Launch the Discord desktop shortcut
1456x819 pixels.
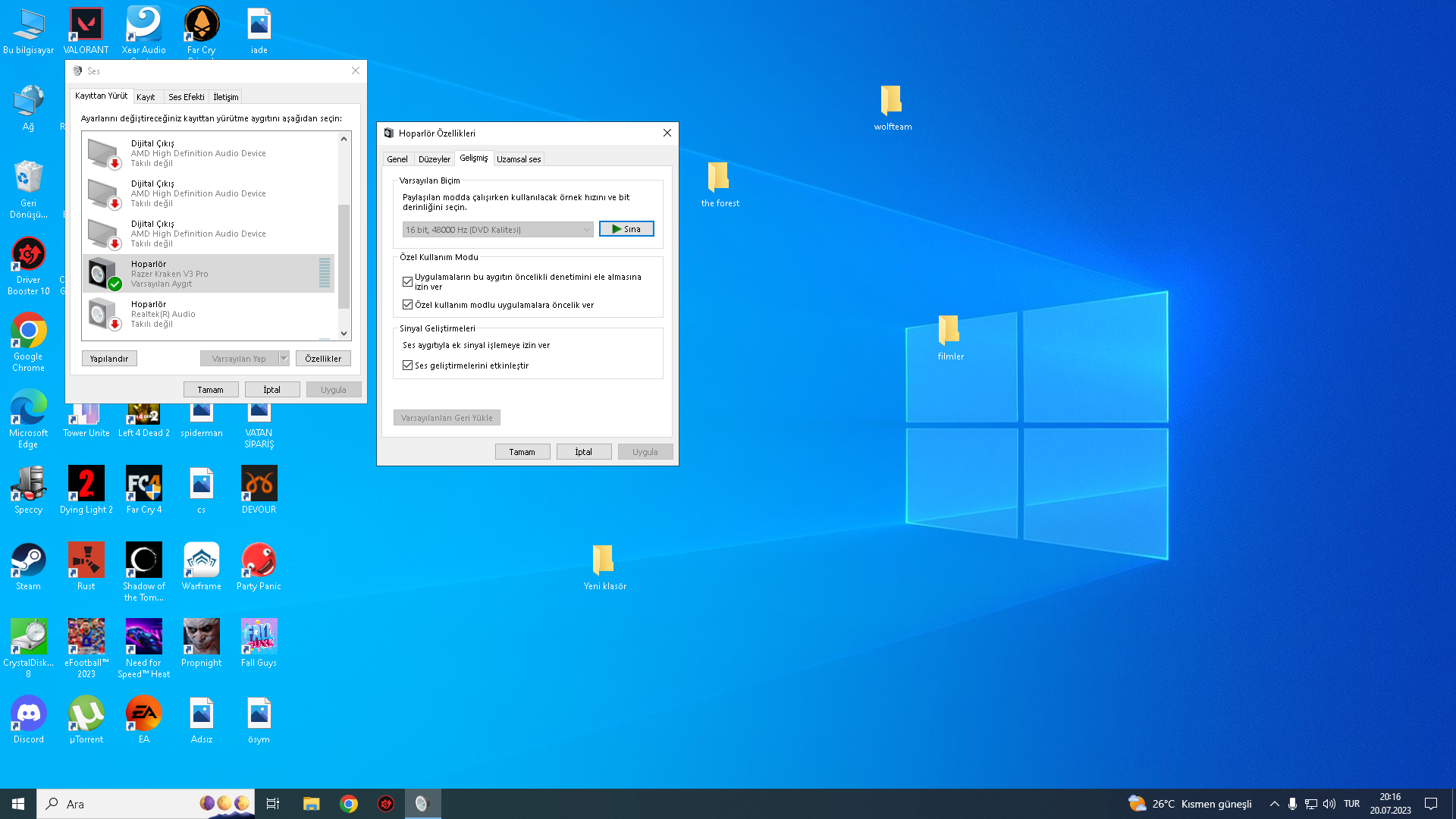pos(29,720)
